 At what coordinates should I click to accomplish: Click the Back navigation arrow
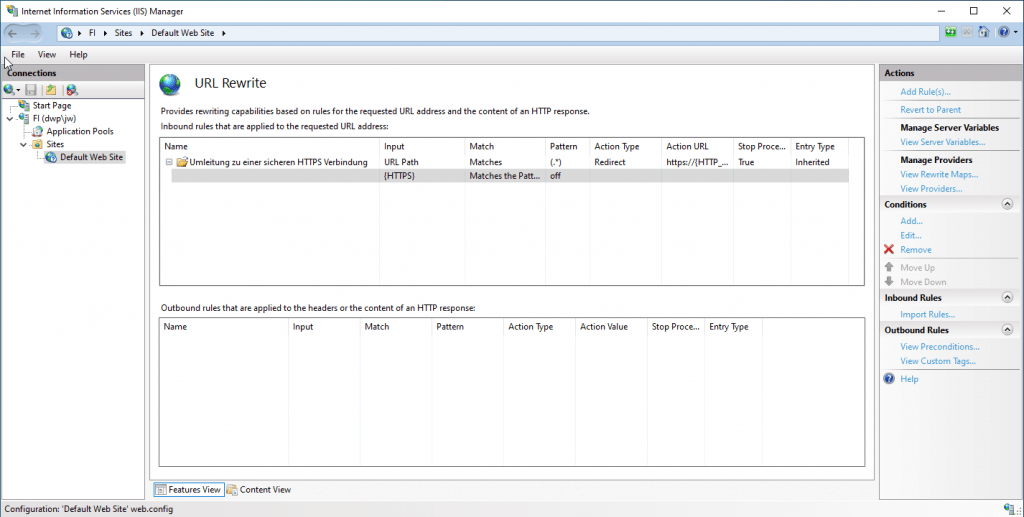(12, 33)
